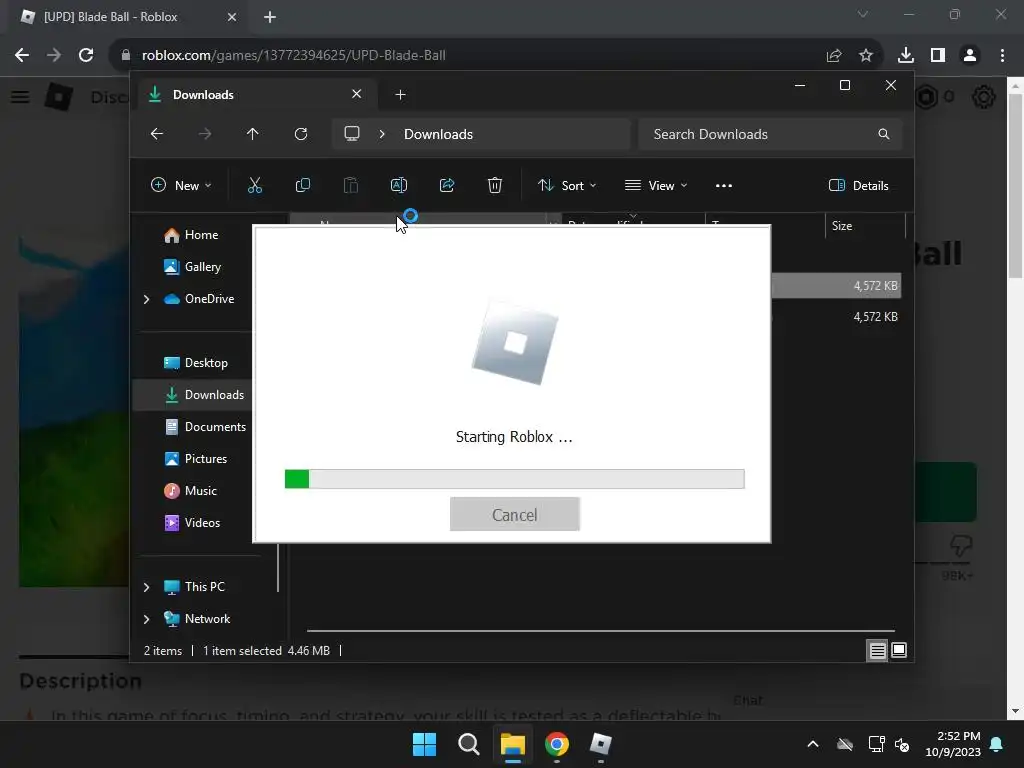The image size is (1024, 768).
Task: Click the address bar chevron before Downloads
Action: [382, 134]
